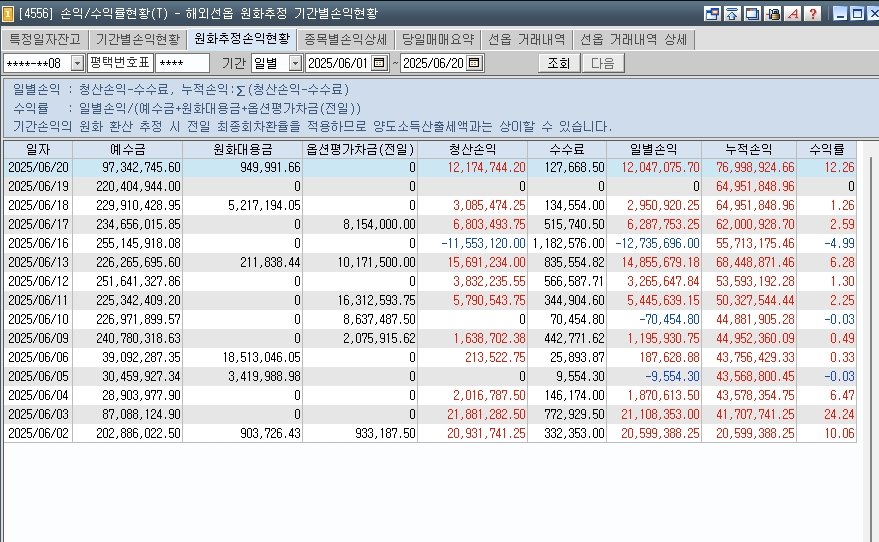
Task: Click the -11,553,120.00 청산손익 cell
Action: tap(473, 244)
